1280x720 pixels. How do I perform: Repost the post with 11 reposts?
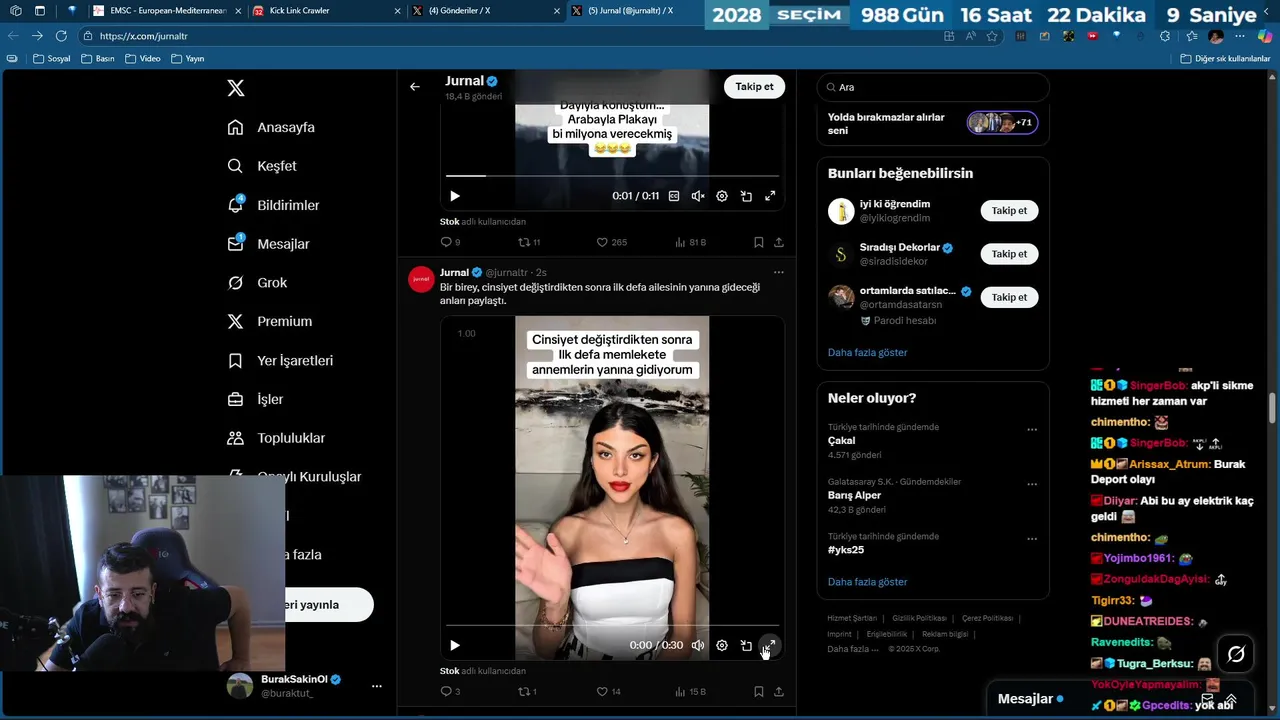tap(529, 242)
